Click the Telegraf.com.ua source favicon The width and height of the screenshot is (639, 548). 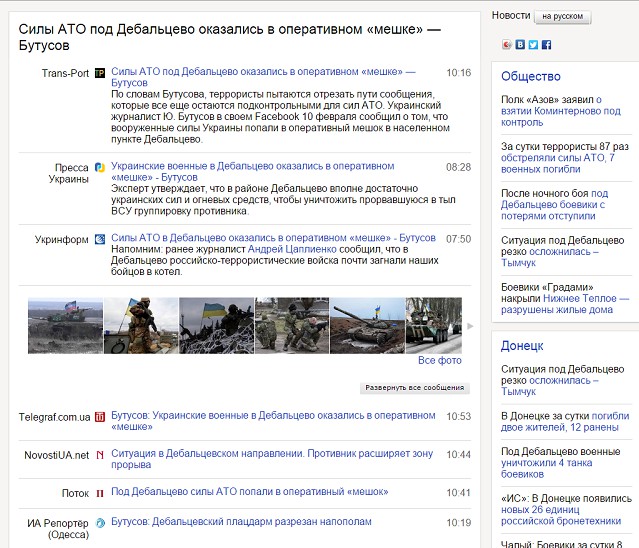coord(100,417)
